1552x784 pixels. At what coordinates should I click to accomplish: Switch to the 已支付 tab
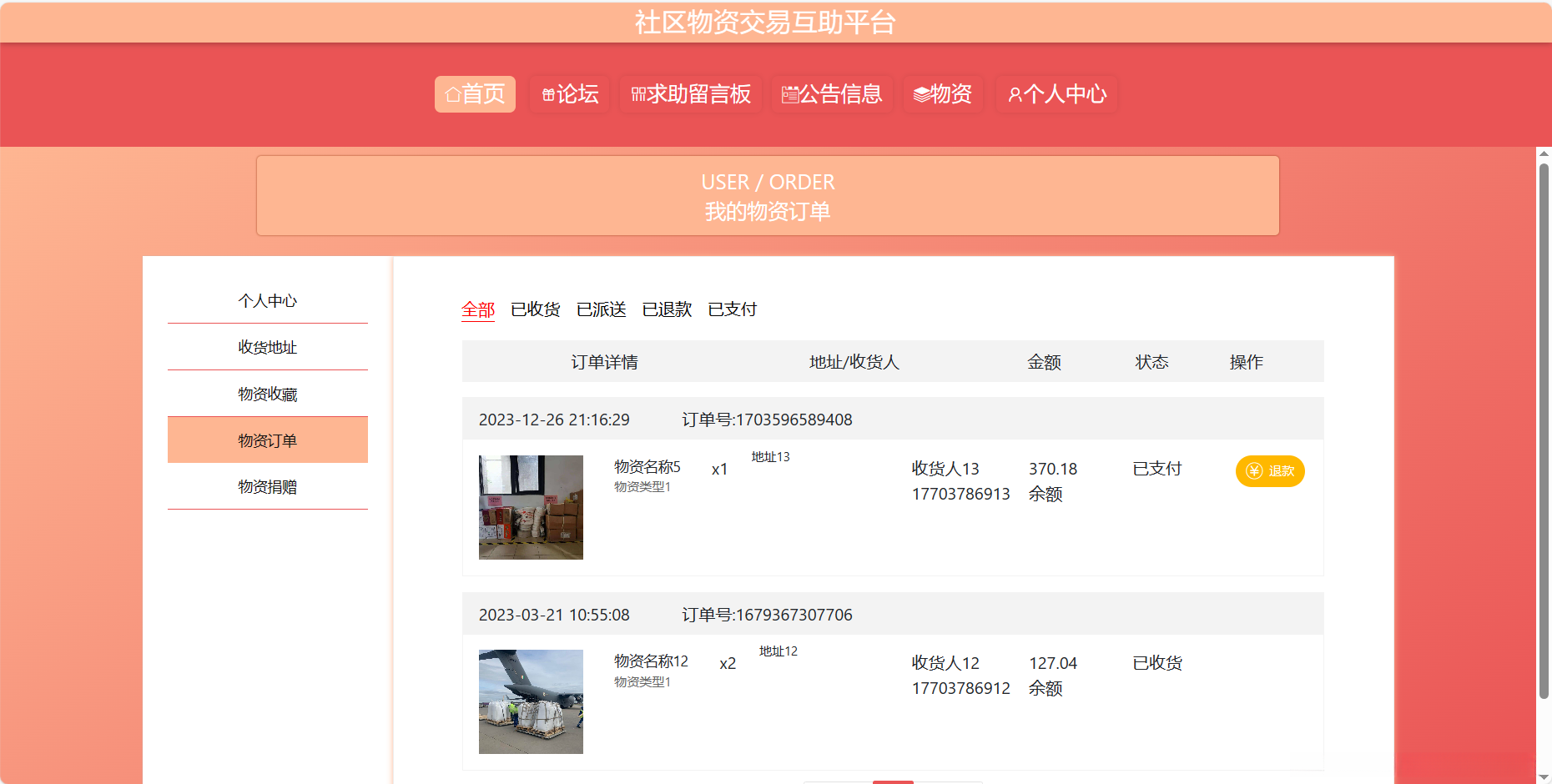(x=732, y=309)
